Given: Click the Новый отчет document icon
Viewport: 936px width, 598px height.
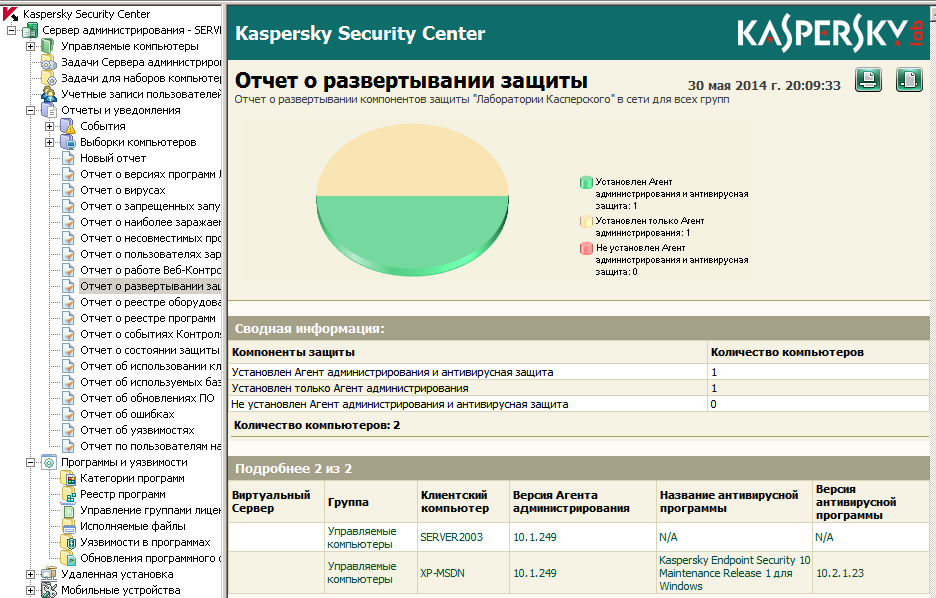Looking at the screenshot, I should [69, 158].
